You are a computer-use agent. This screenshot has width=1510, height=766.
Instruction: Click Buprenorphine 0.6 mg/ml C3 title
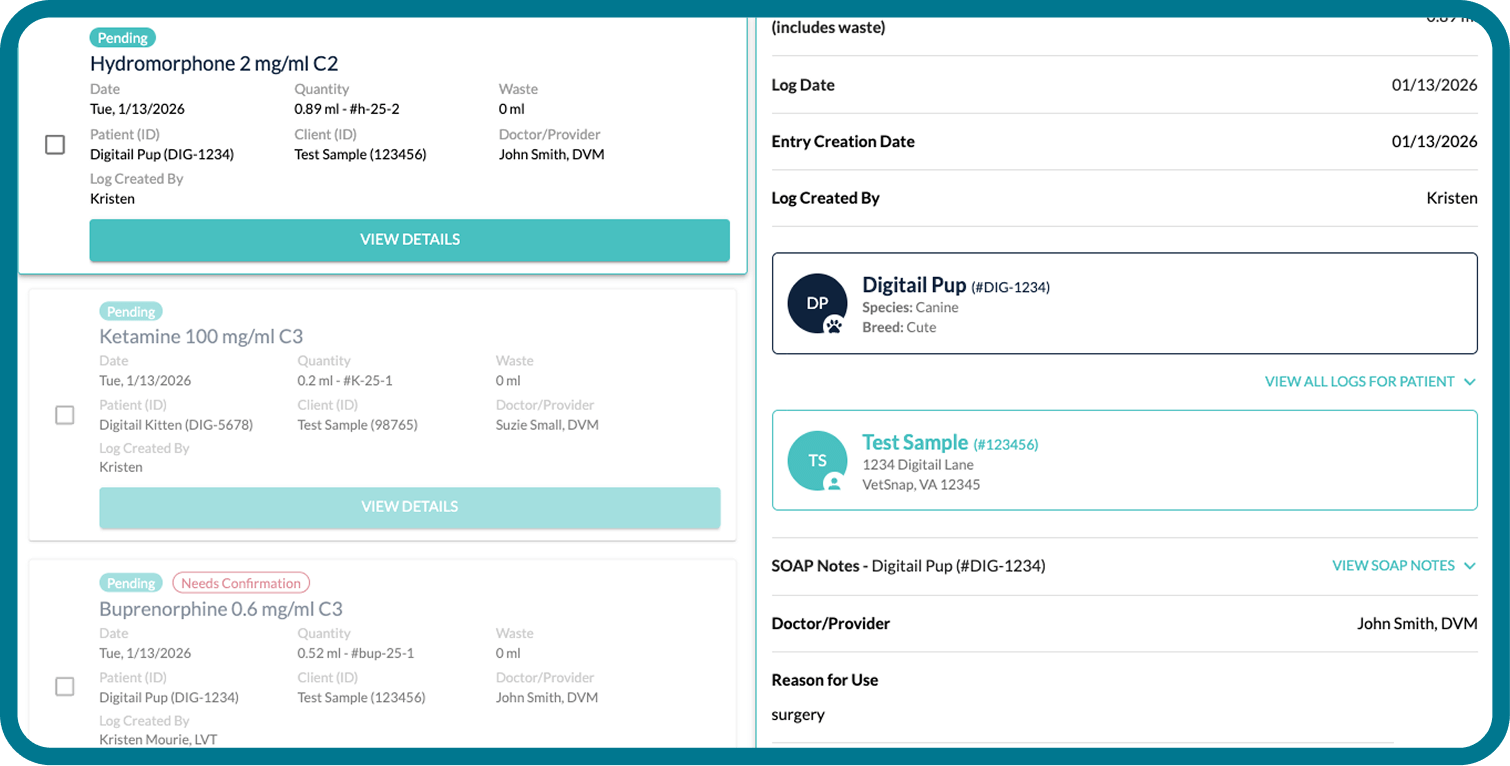[220, 609]
